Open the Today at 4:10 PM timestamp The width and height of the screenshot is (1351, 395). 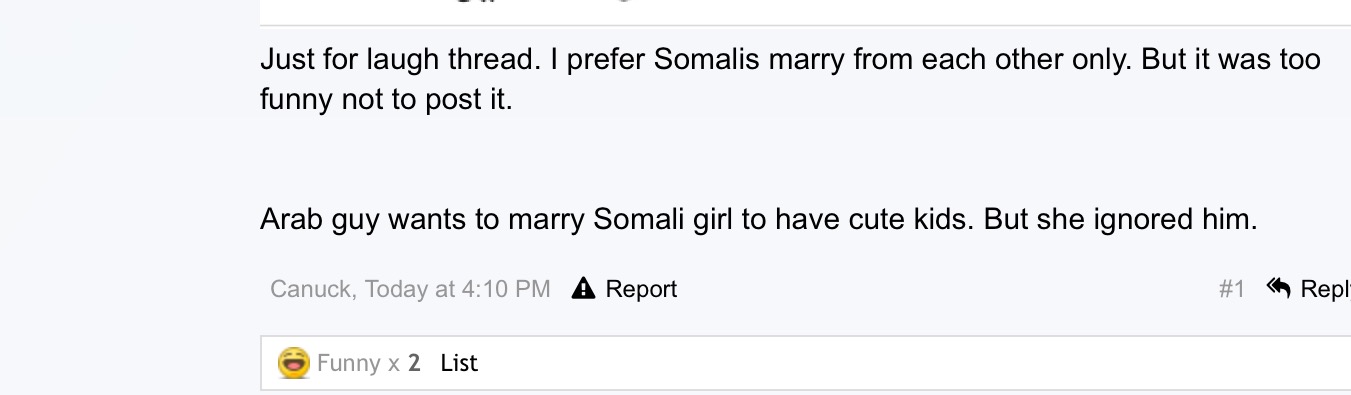(457, 289)
